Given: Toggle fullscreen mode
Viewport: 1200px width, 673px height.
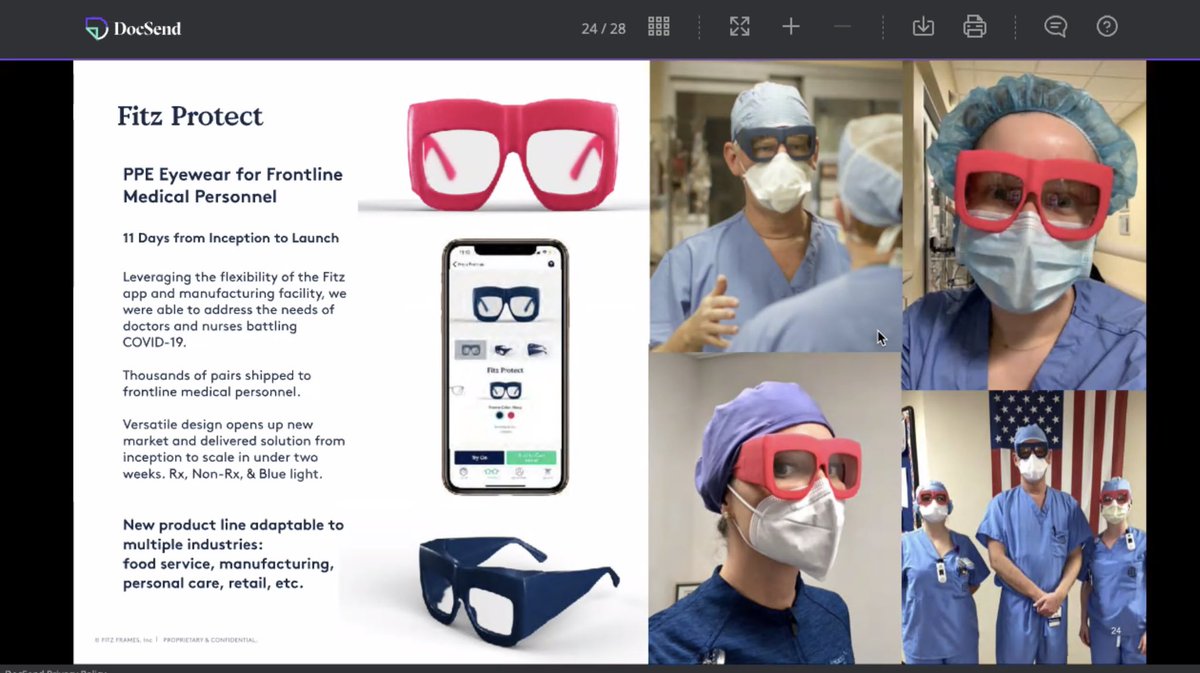Looking at the screenshot, I should [740, 27].
